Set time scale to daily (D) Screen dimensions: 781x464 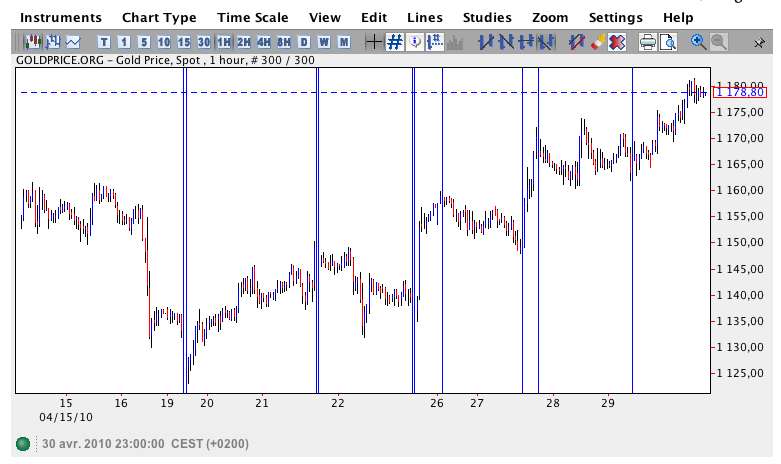point(304,42)
